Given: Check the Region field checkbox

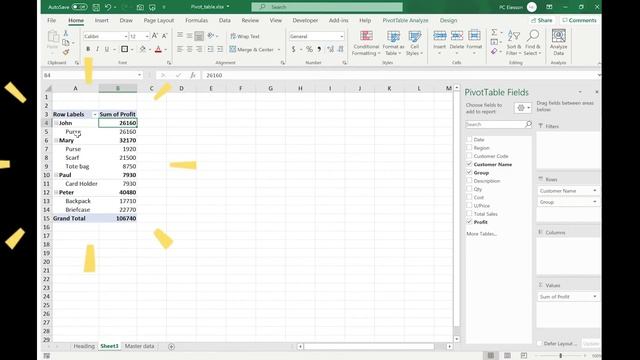Looking at the screenshot, I should (x=469, y=147).
